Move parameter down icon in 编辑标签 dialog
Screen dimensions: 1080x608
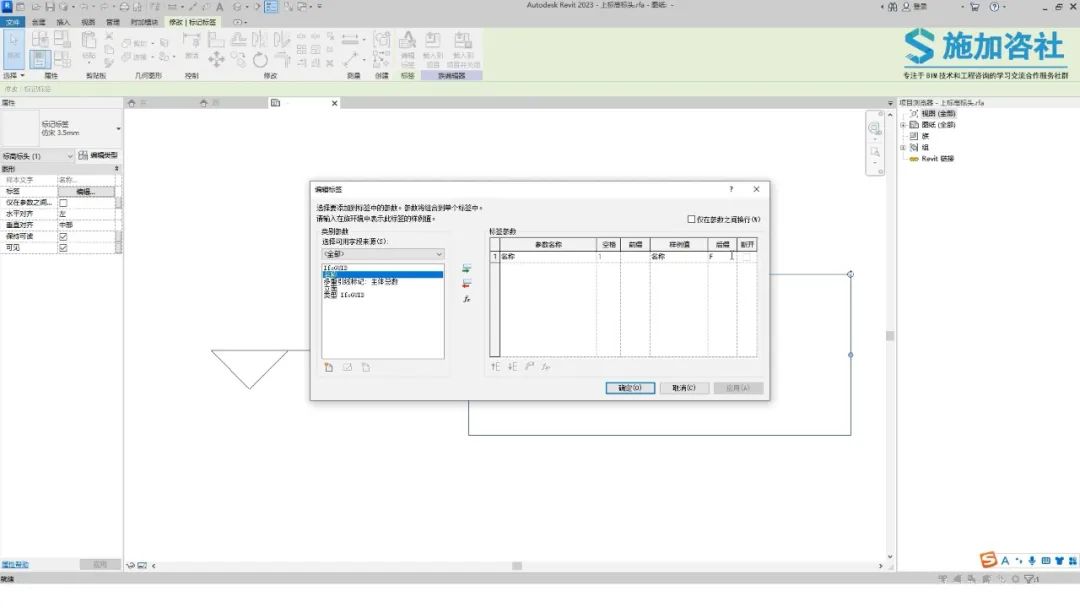coord(512,367)
